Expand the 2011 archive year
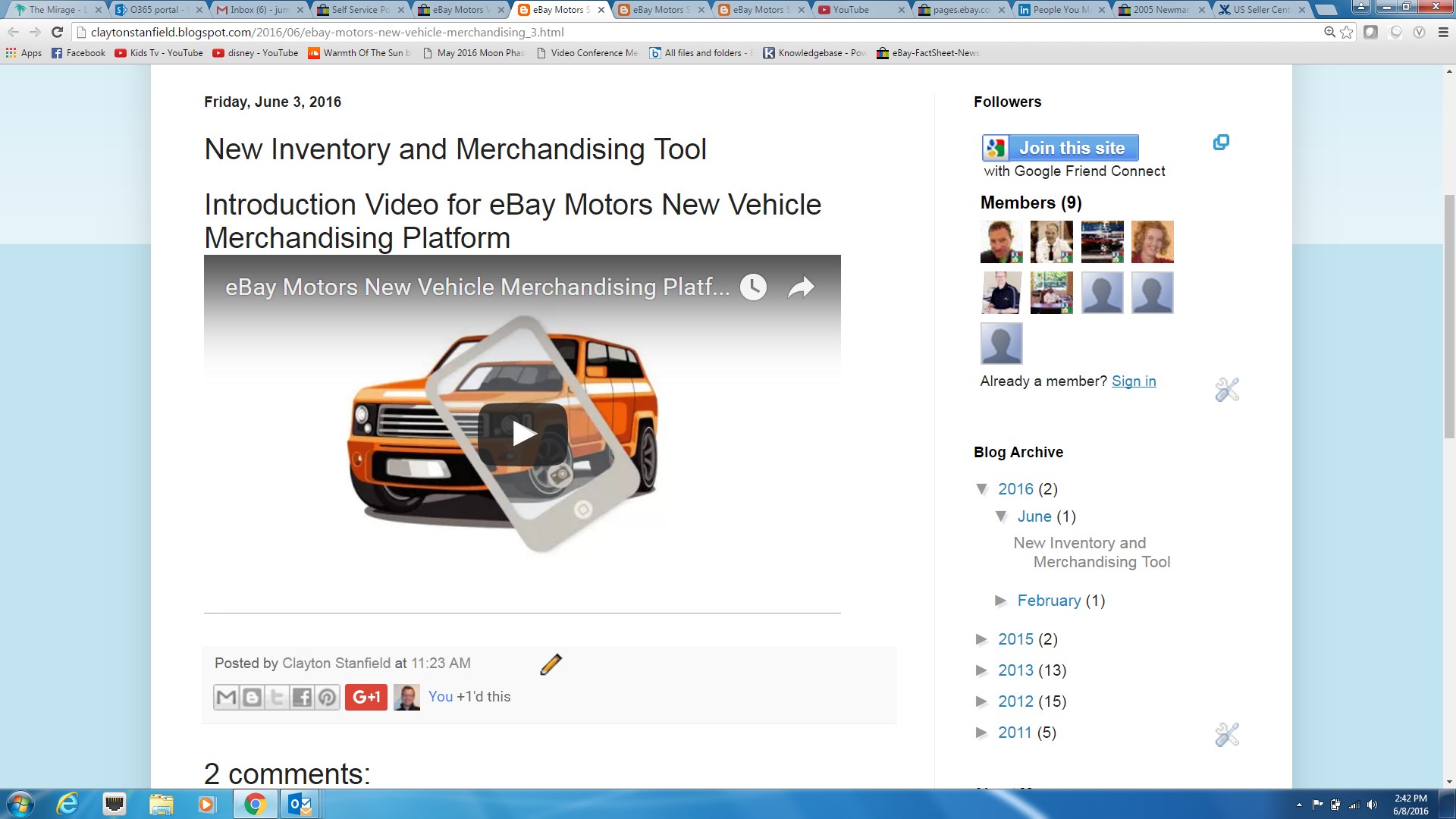 click(982, 733)
